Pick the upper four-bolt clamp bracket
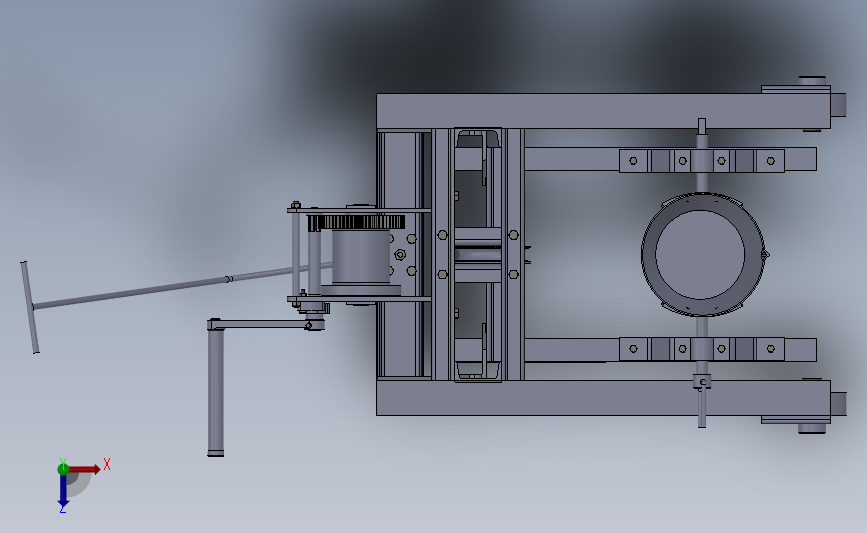 (x=702, y=161)
